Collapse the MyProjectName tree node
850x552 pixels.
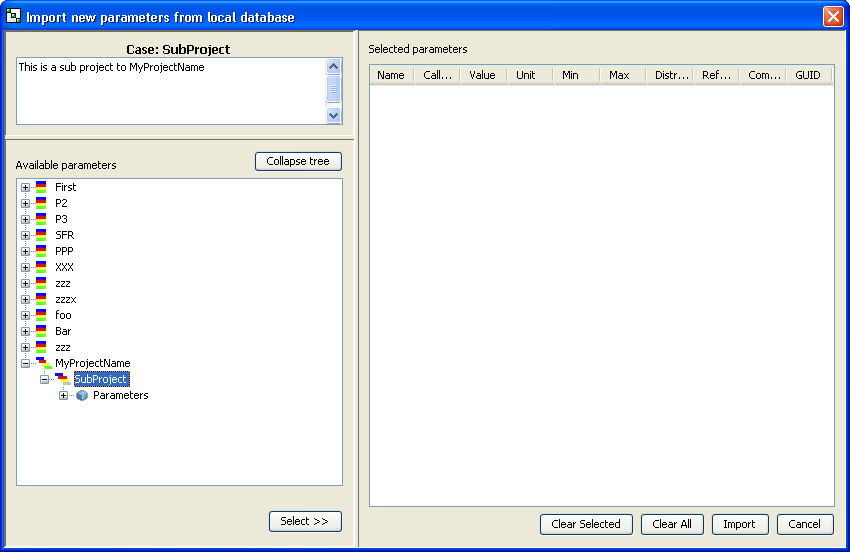click(25, 363)
